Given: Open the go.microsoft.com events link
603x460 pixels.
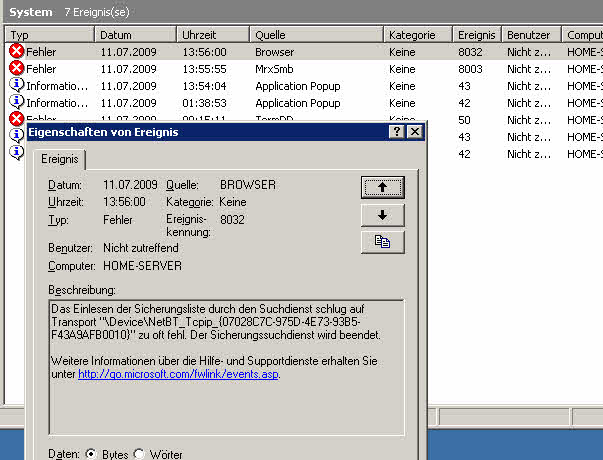Looking at the screenshot, I should pos(179,374).
